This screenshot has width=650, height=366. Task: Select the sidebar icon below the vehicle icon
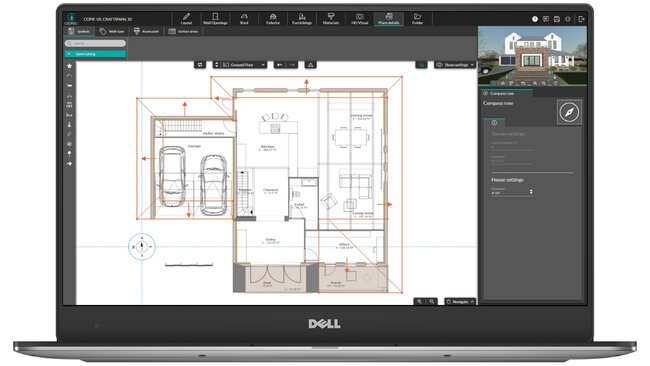(x=69, y=95)
